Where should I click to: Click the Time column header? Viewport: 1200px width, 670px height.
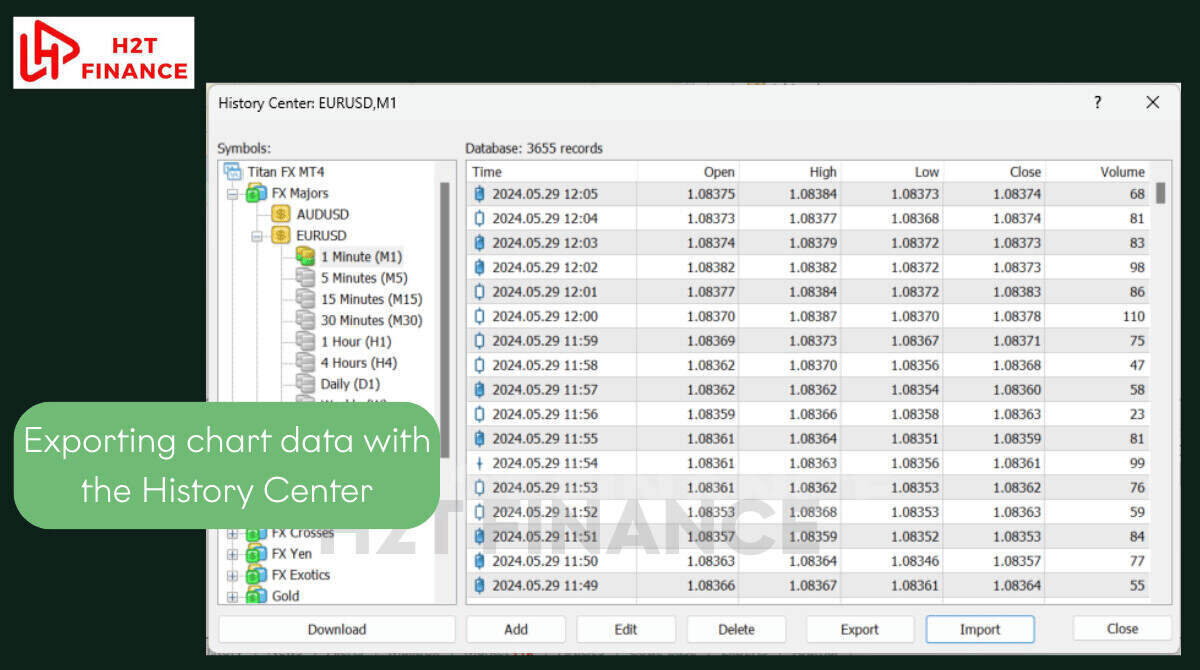pos(550,171)
